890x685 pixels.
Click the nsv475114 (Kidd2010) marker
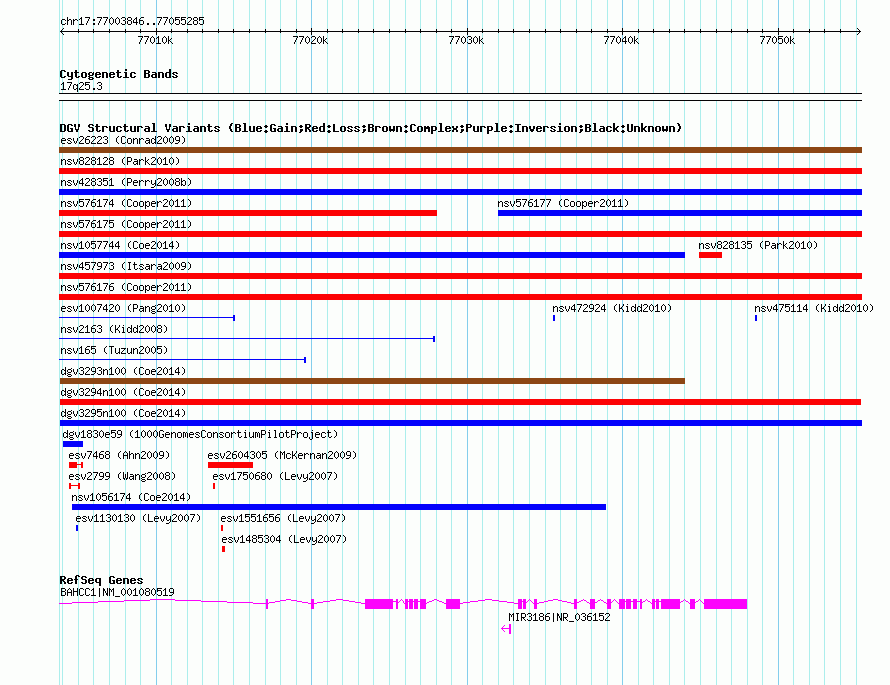[756, 318]
